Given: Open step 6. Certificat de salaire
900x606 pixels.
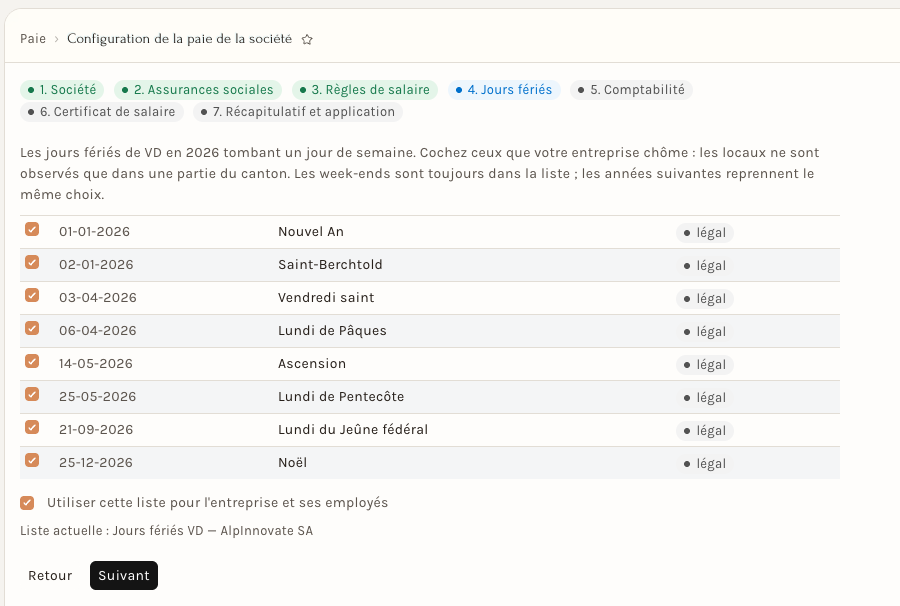Looking at the screenshot, I should tap(102, 112).
